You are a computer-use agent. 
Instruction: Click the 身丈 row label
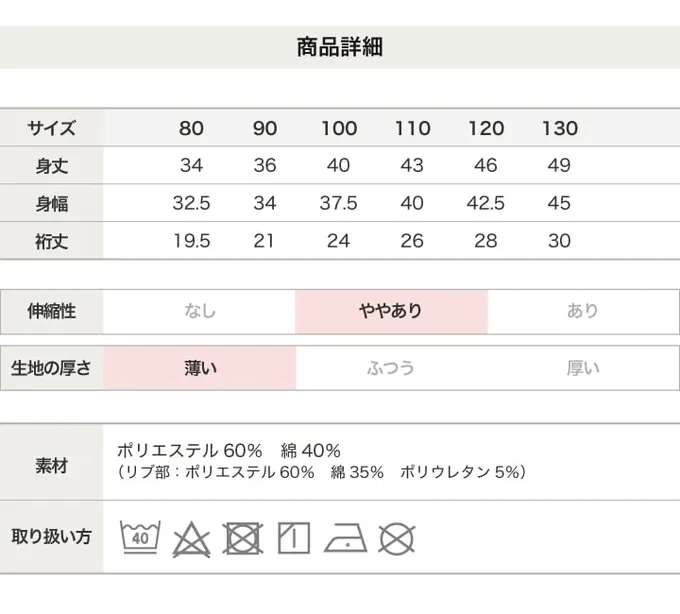pyautogui.click(x=51, y=166)
